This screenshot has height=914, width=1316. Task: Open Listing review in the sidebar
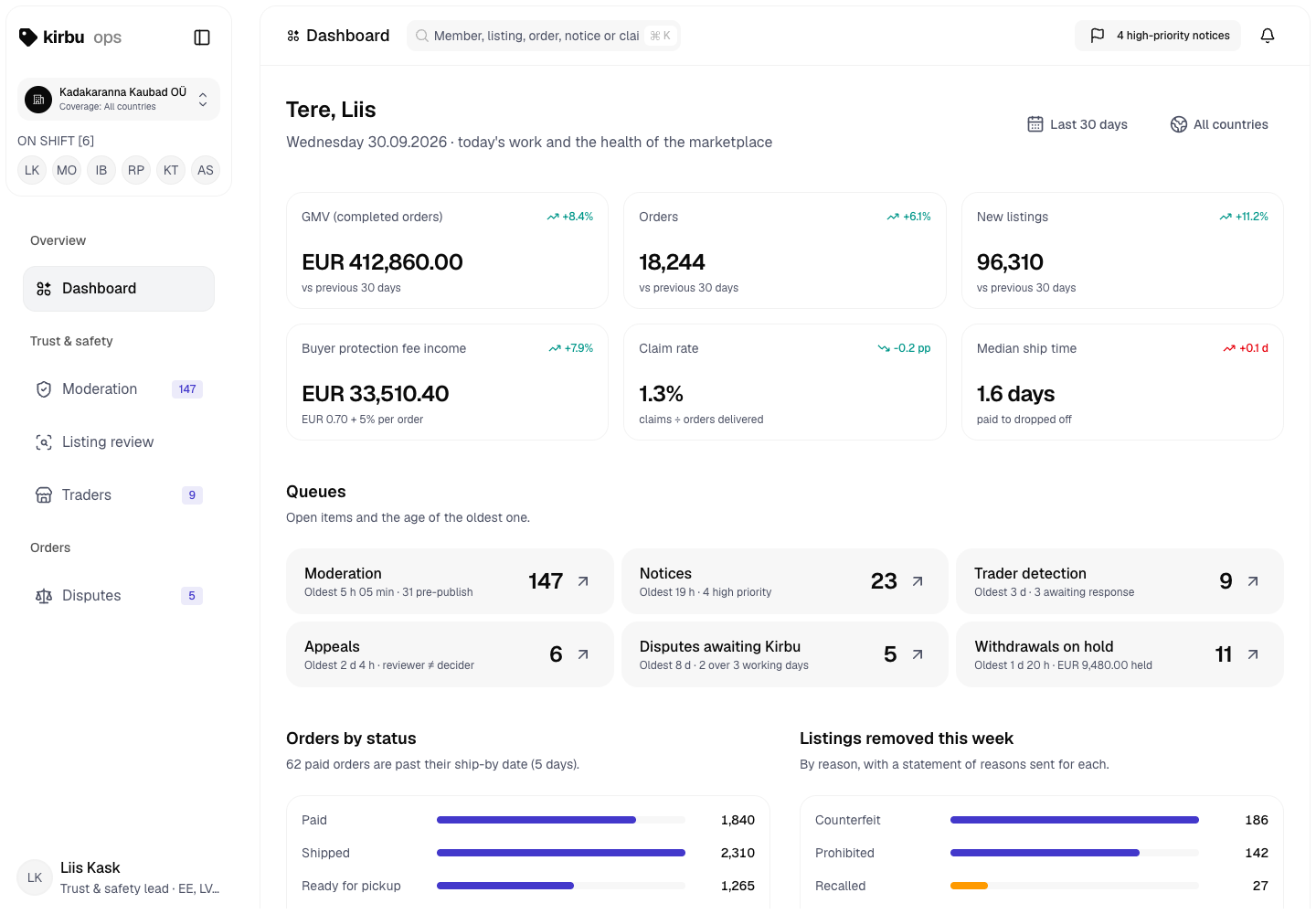(x=119, y=442)
